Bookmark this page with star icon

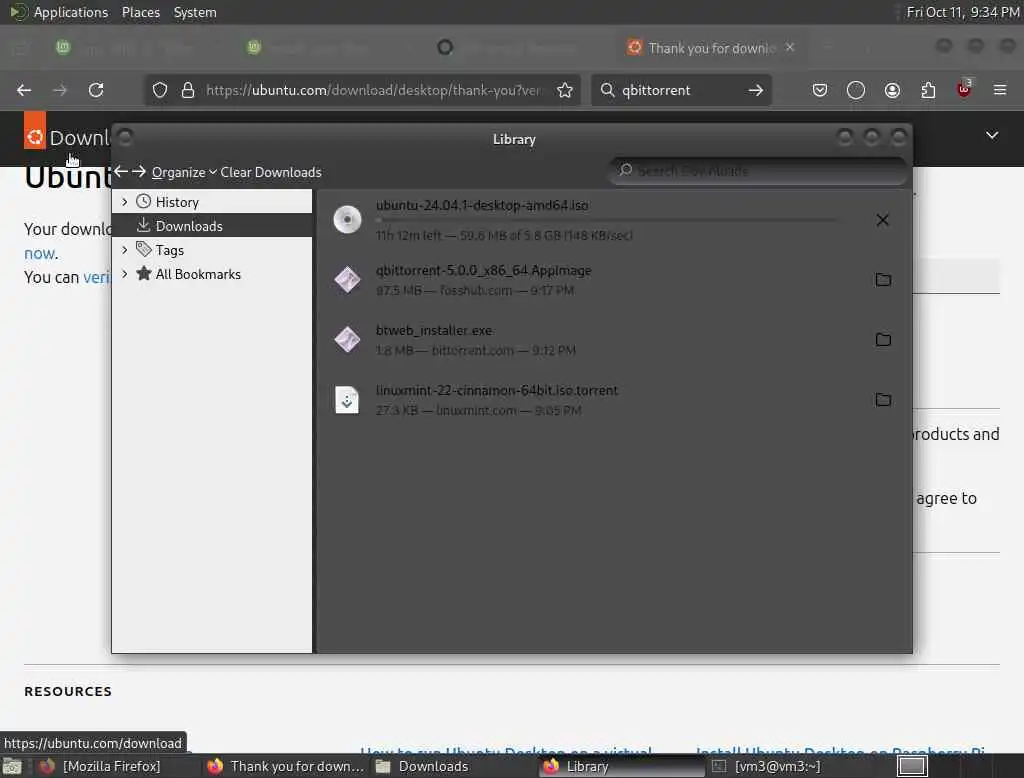(565, 90)
